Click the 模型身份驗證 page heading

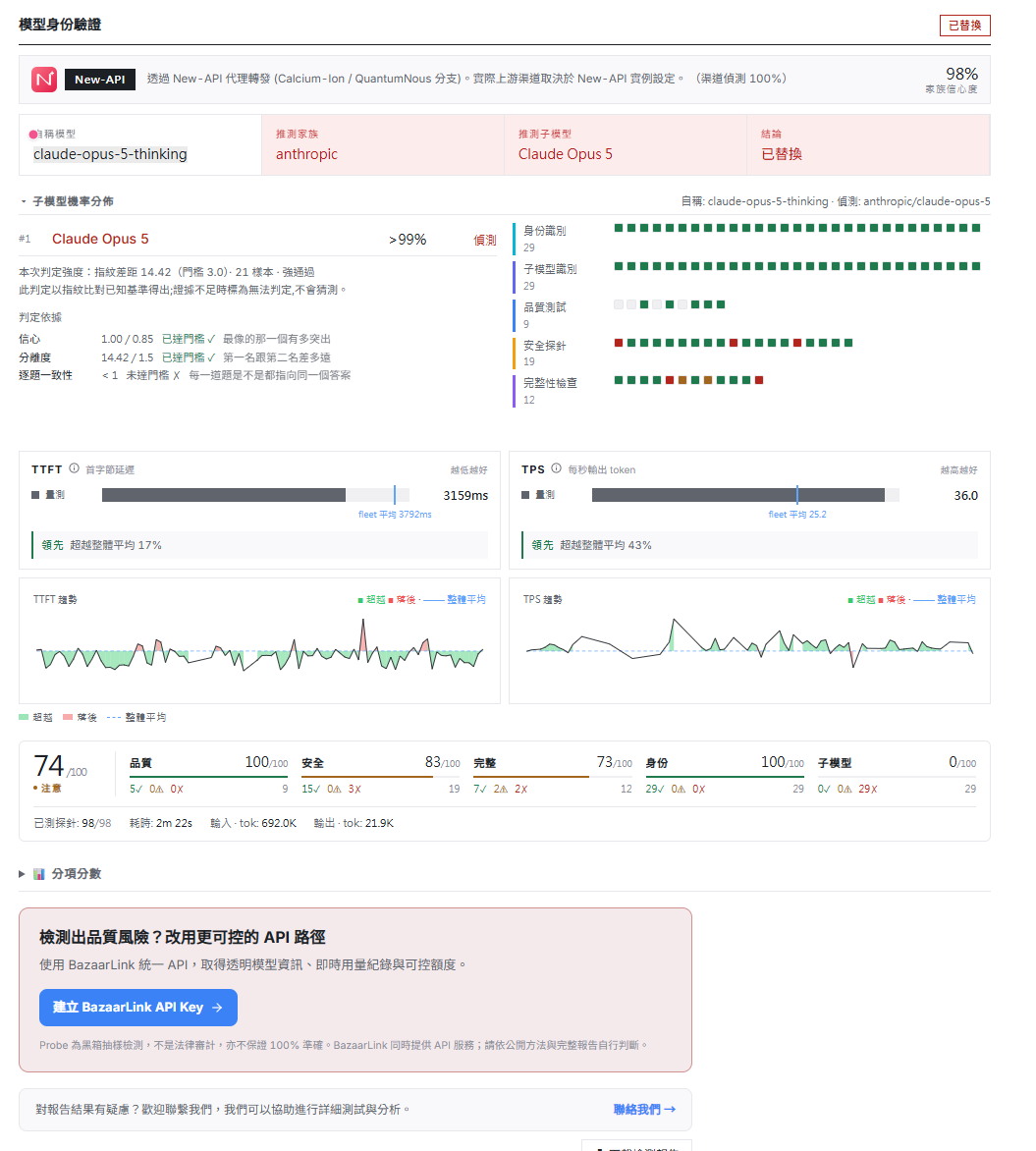(60, 25)
